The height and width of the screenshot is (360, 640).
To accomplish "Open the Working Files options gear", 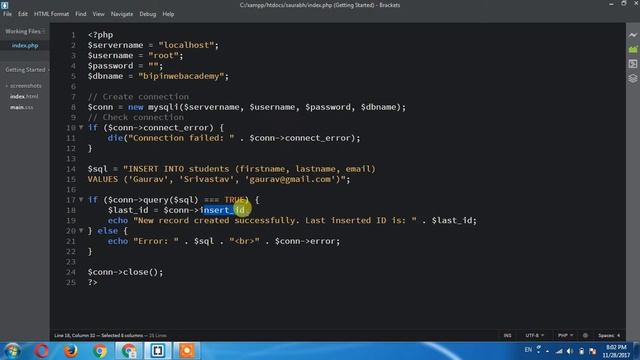I will click(x=44, y=31).
